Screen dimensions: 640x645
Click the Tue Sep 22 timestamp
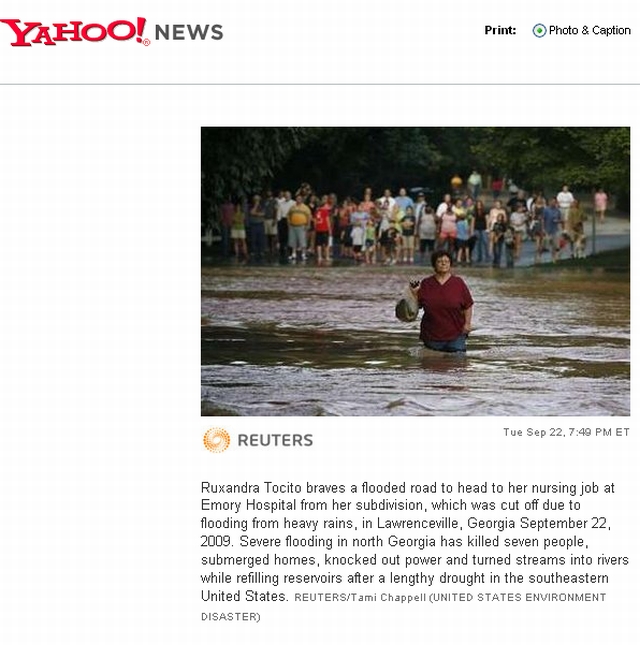[x=566, y=432]
